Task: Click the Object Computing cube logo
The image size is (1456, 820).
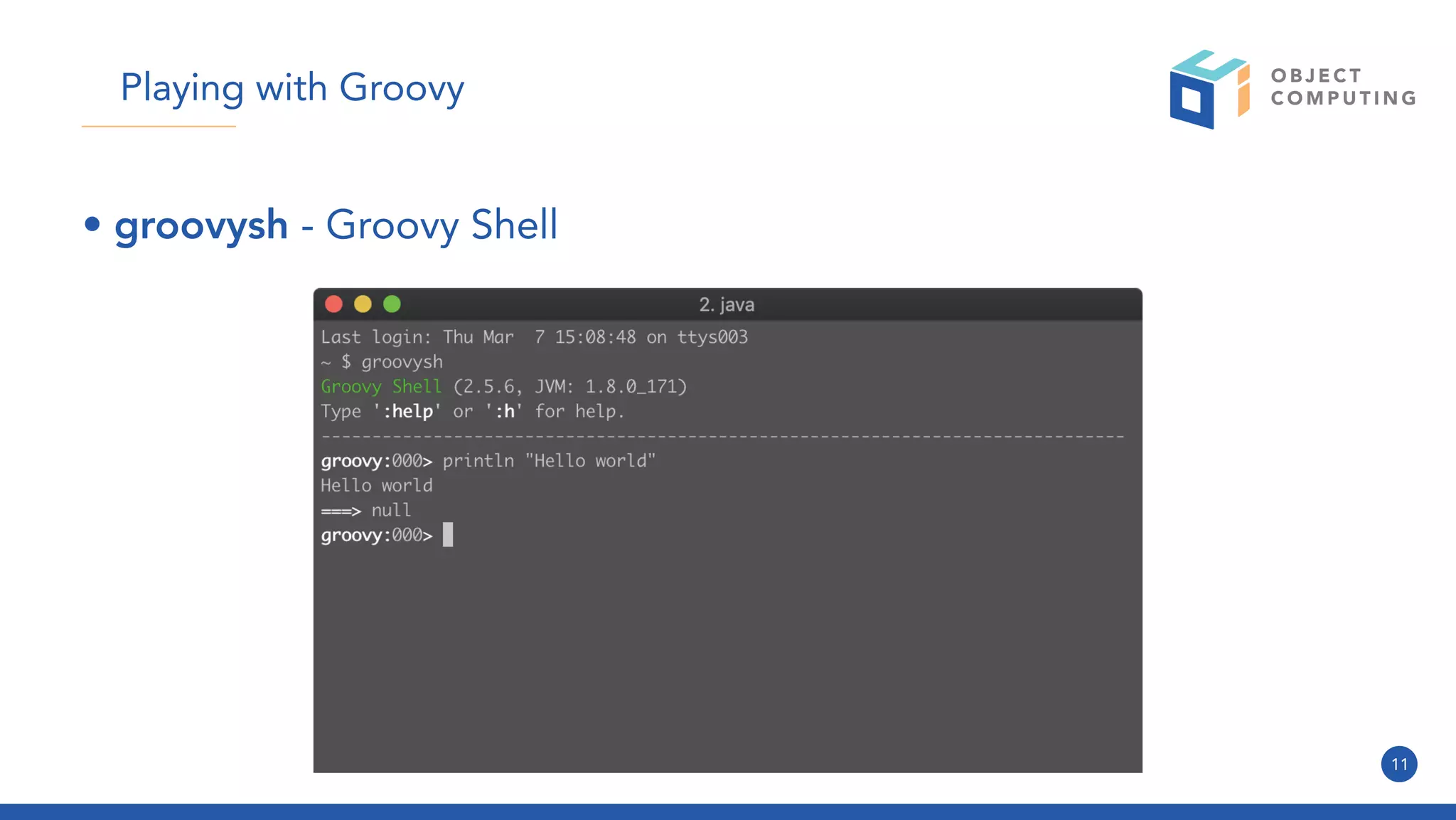Action: click(x=1209, y=90)
